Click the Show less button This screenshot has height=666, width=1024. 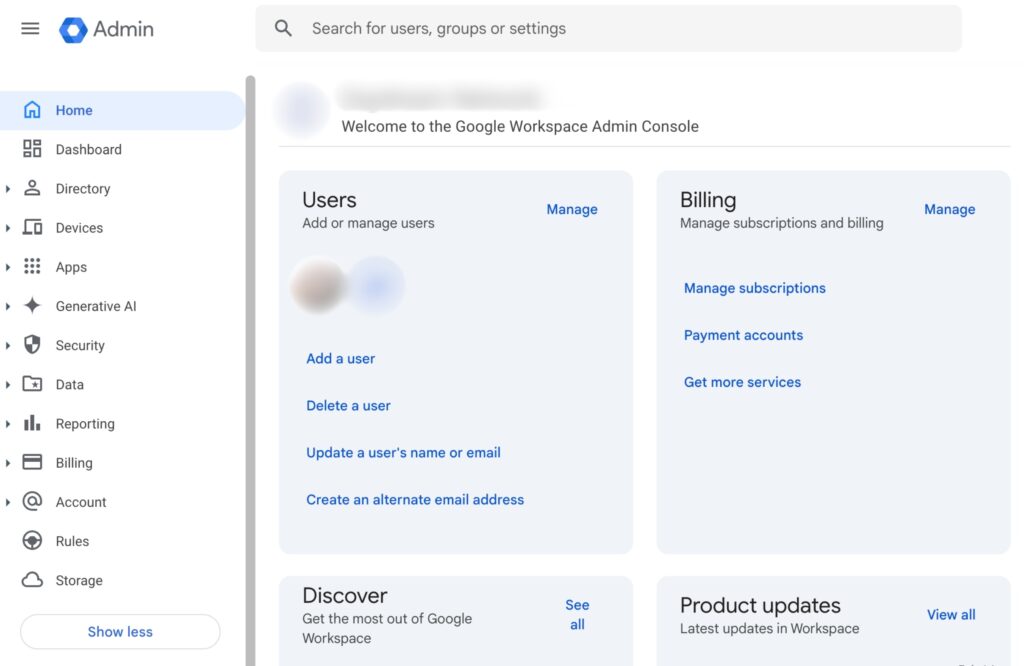120,631
